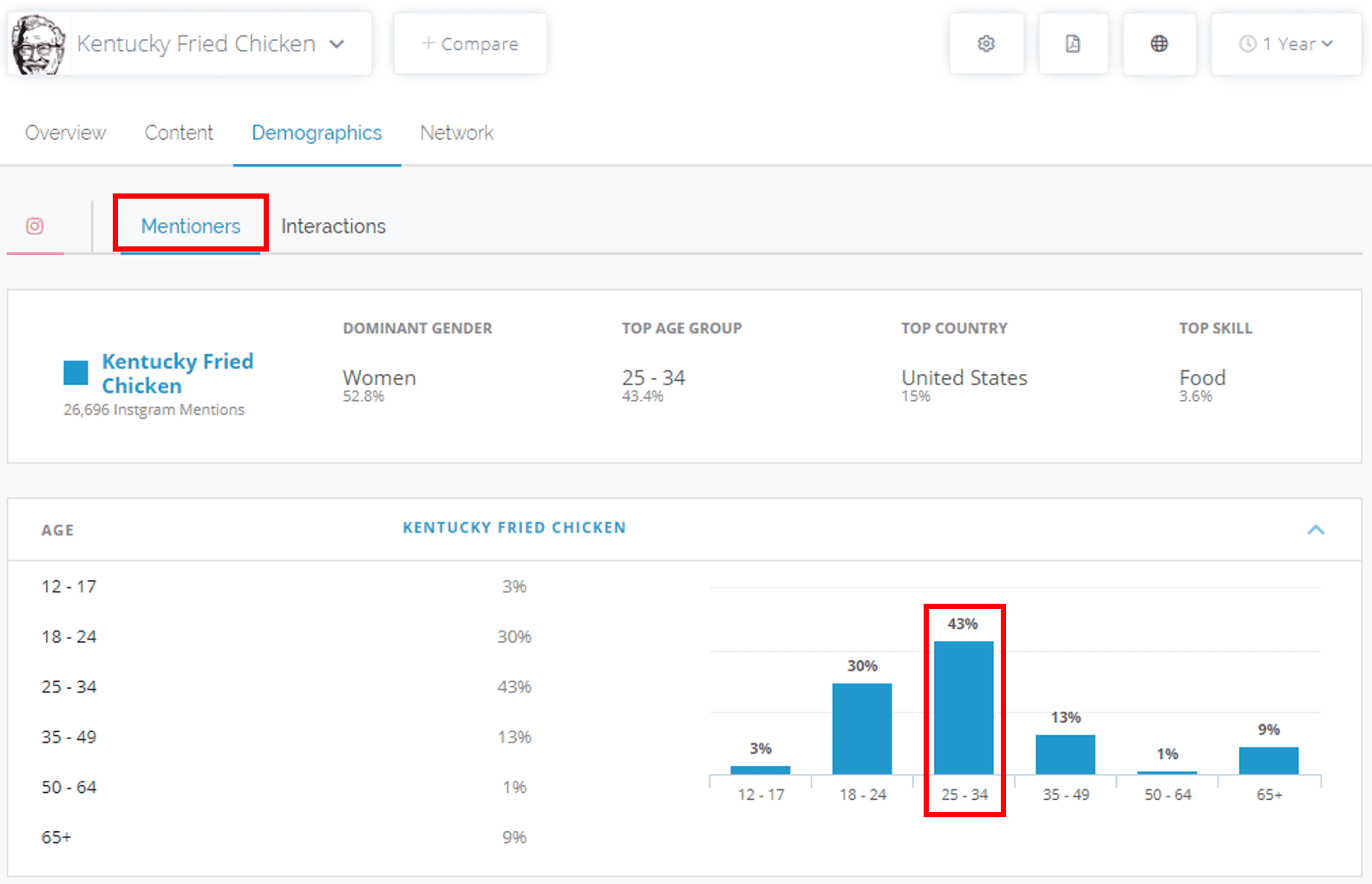Open the globe language icon
Screen dimensions: 1372x884
click(1159, 43)
